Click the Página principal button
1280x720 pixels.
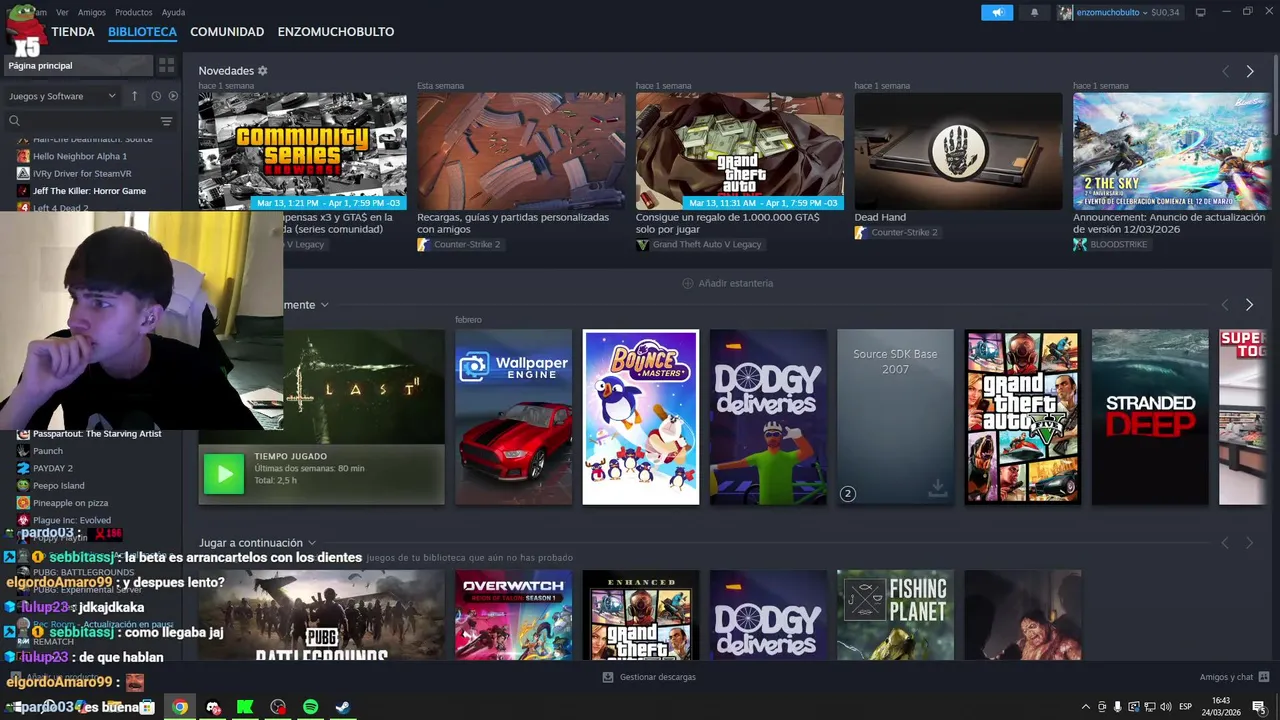coord(78,65)
